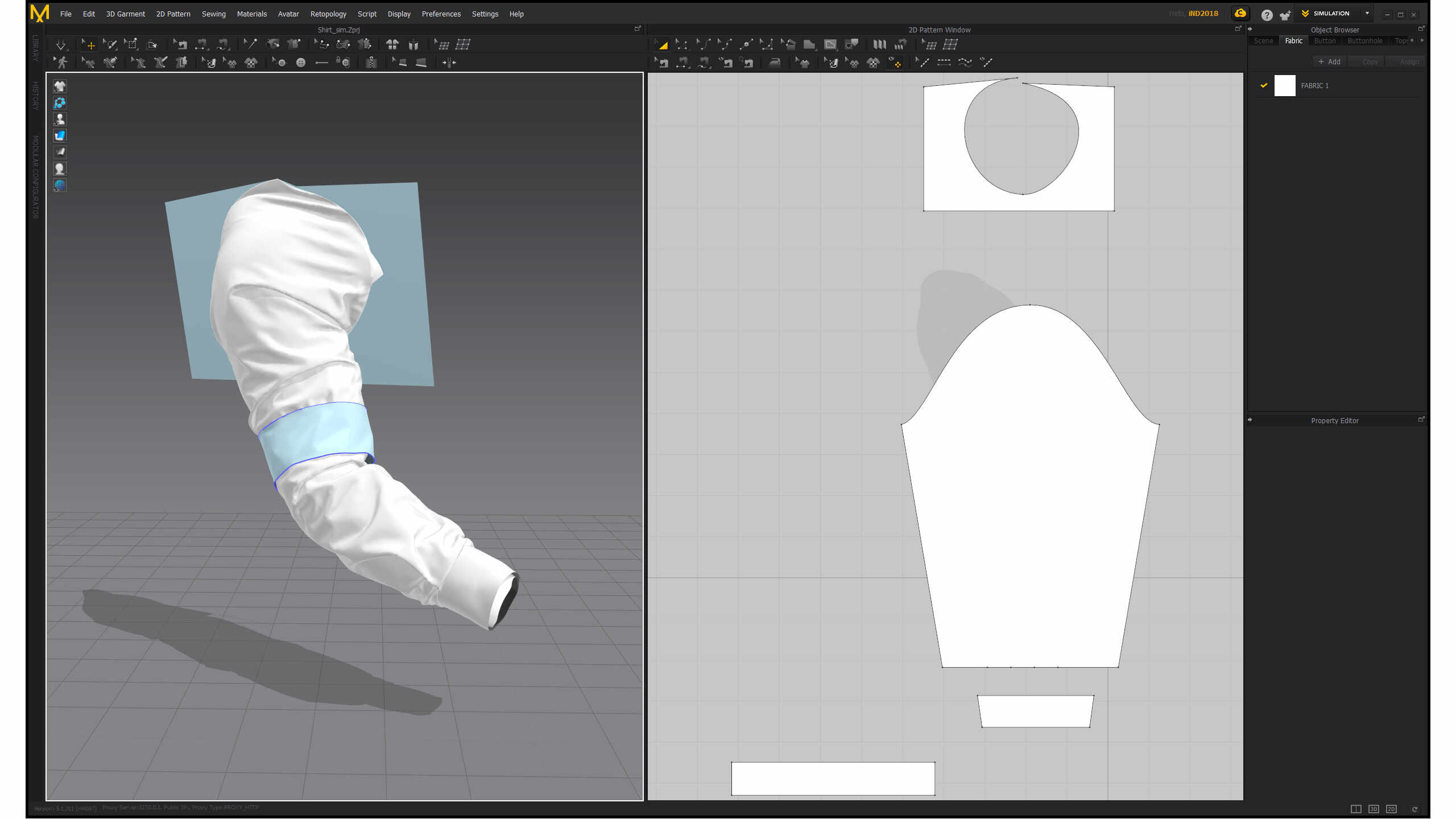
Task: Collapse the Property Editor panel arrow
Action: [1250, 420]
